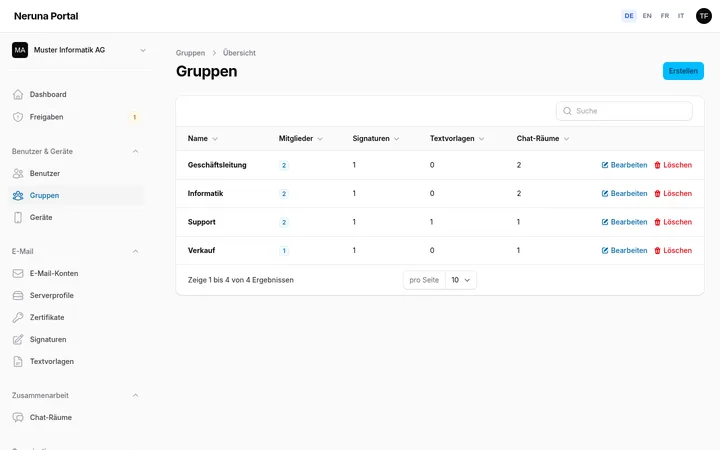Click the Neruna Portal title
The width and height of the screenshot is (720, 450).
click(x=46, y=16)
